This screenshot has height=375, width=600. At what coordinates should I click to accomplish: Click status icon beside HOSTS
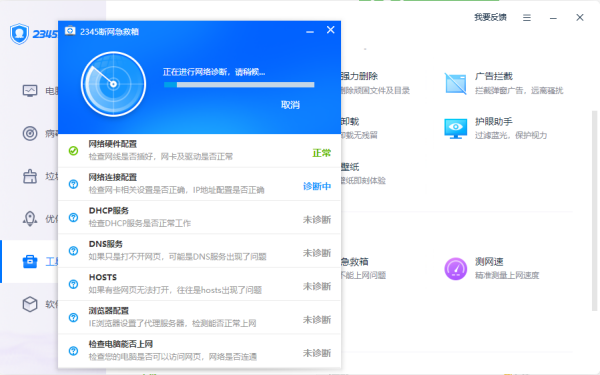pyautogui.click(x=73, y=284)
